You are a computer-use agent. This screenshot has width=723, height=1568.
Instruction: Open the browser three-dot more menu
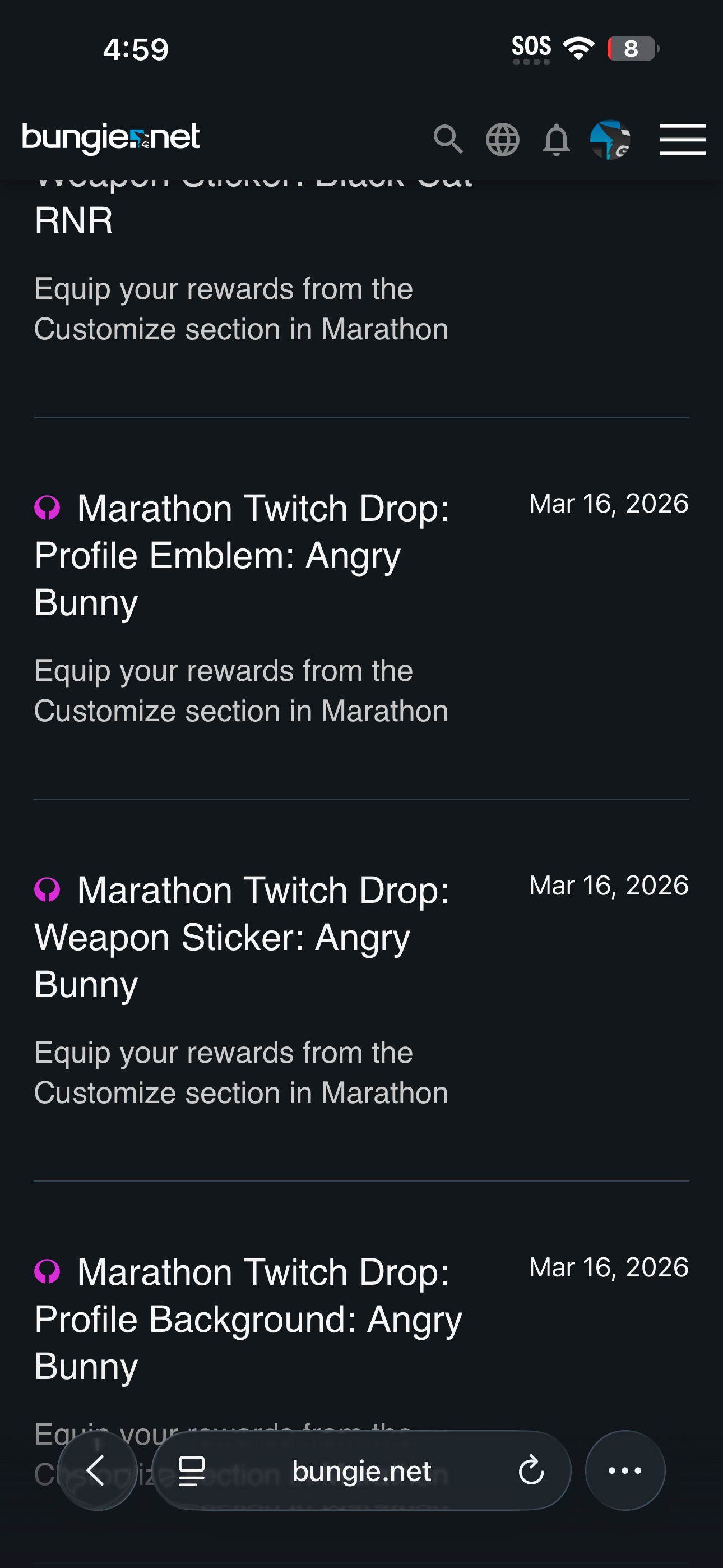pyautogui.click(x=625, y=1470)
